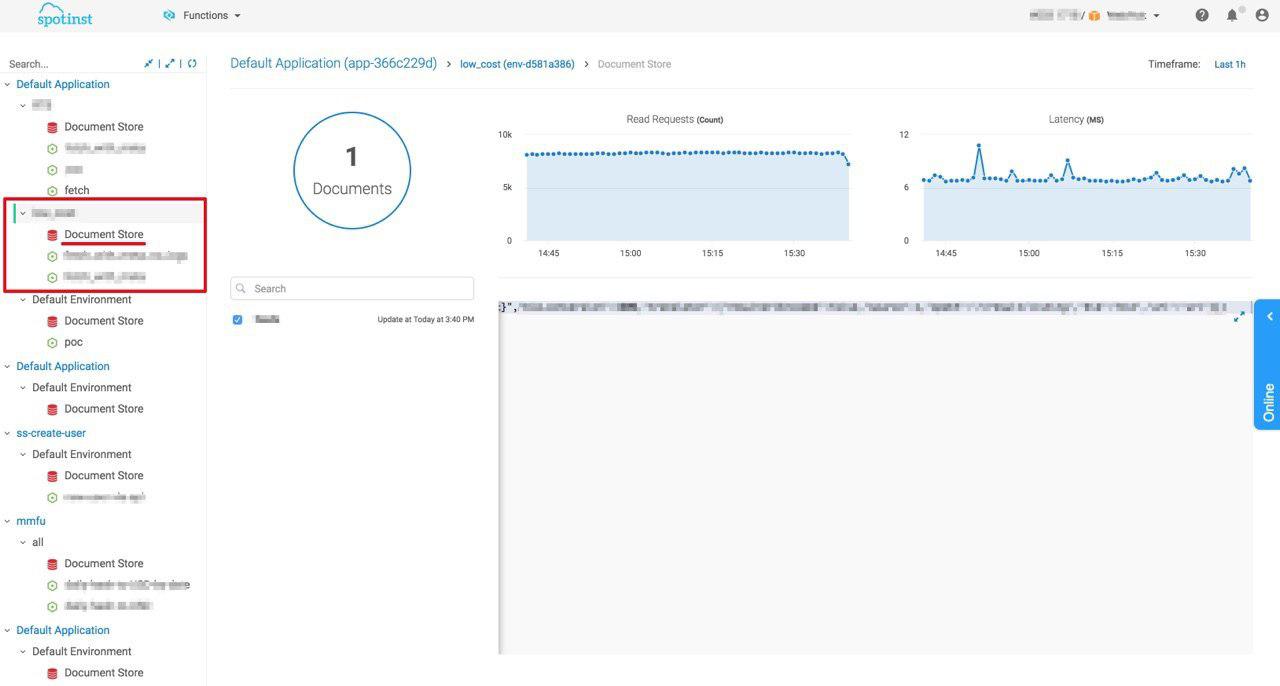This screenshot has width=1280, height=686.
Task: Collapse the ss-create-user application group
Action: pyautogui.click(x=7, y=432)
